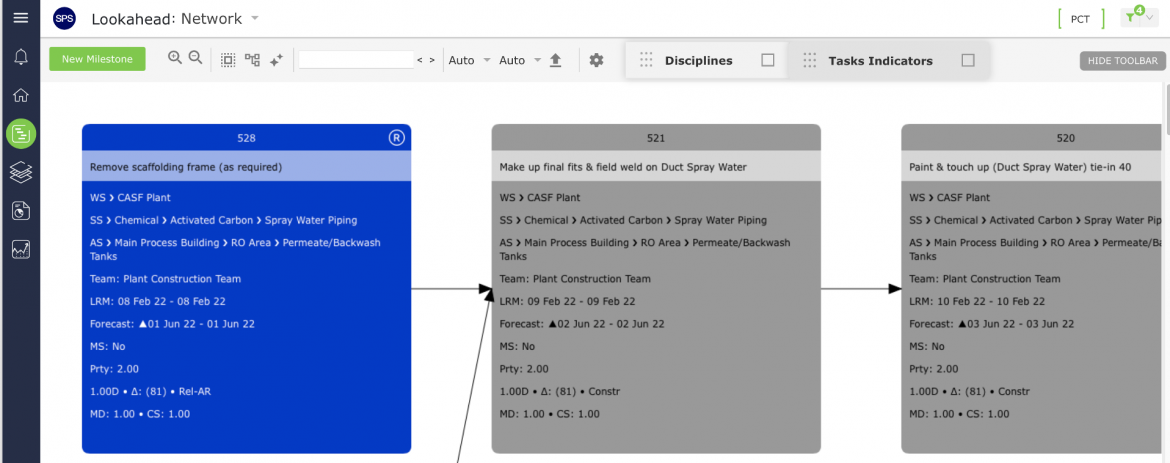Screen dimensions: 1170x463
Task: Click 'MS: No' in task 520
Action: tap(927, 347)
